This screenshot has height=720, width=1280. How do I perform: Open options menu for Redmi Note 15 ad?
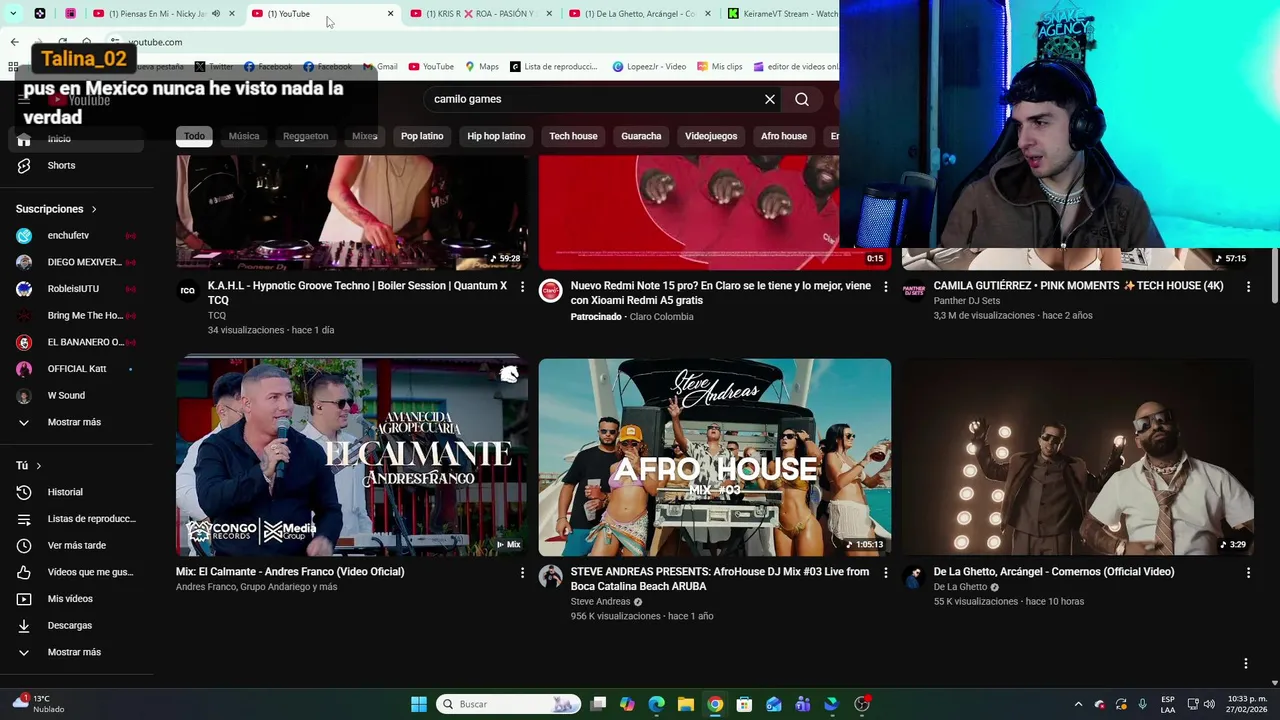click(885, 287)
